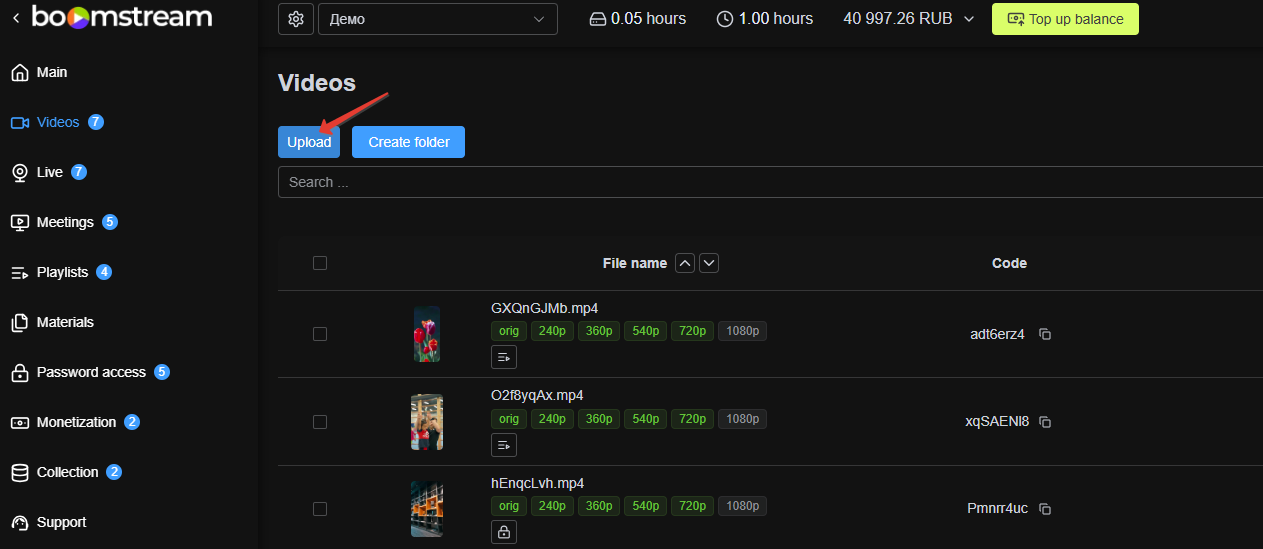The image size is (1263, 549).
Task: Open thumbnail of O2f8yqAx.mp4
Action: click(x=427, y=422)
